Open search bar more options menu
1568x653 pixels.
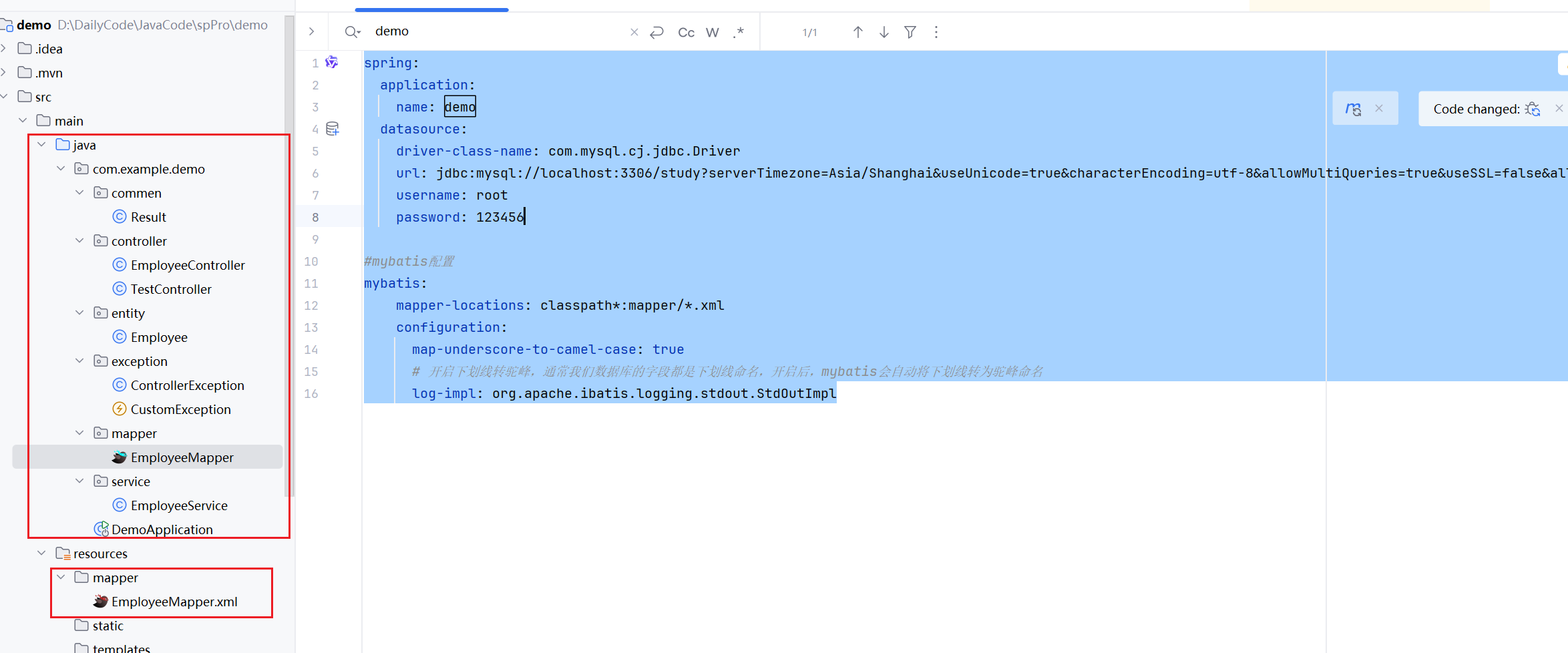click(x=936, y=32)
